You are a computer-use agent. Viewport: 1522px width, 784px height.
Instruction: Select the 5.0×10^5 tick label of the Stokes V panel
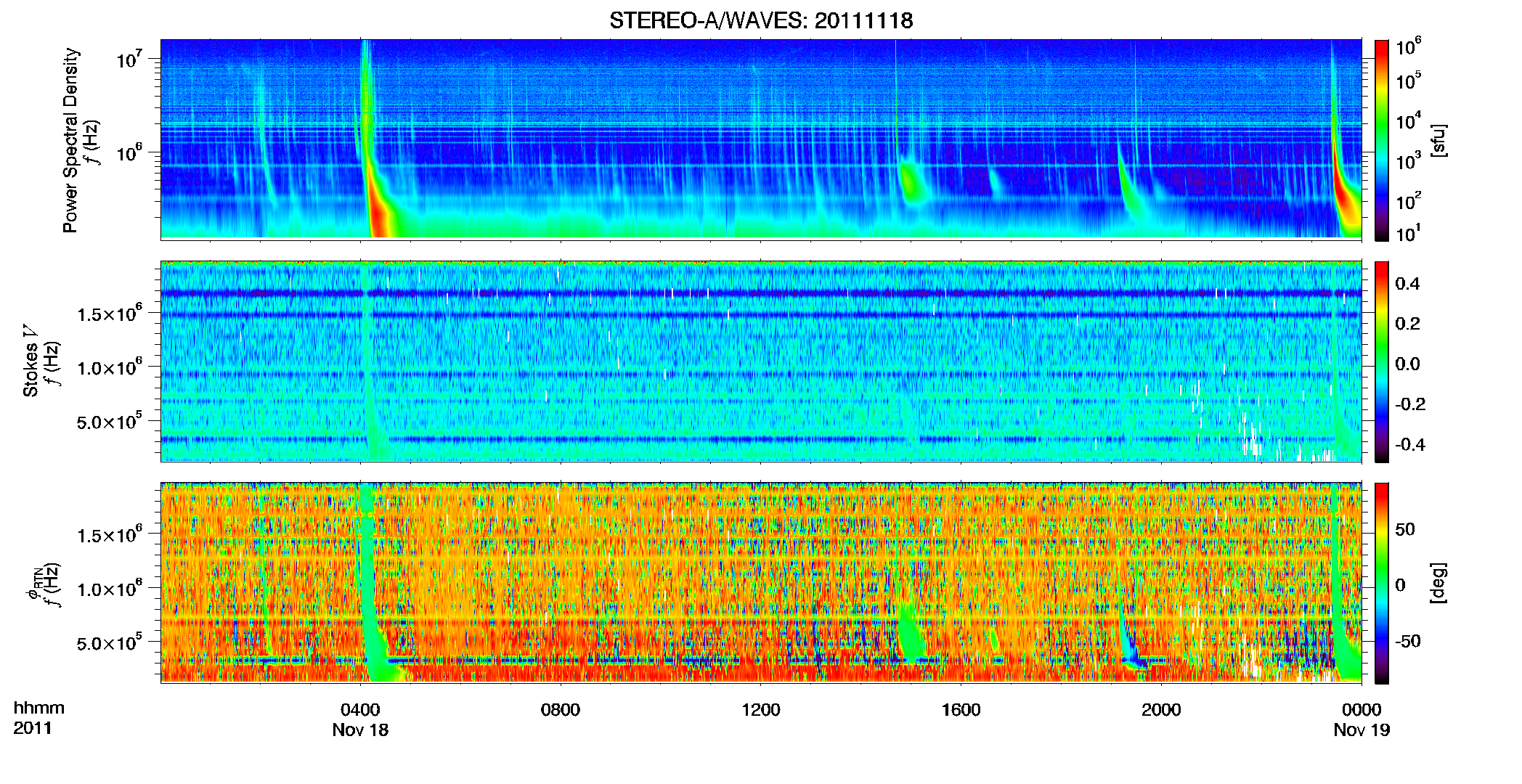coord(110,421)
